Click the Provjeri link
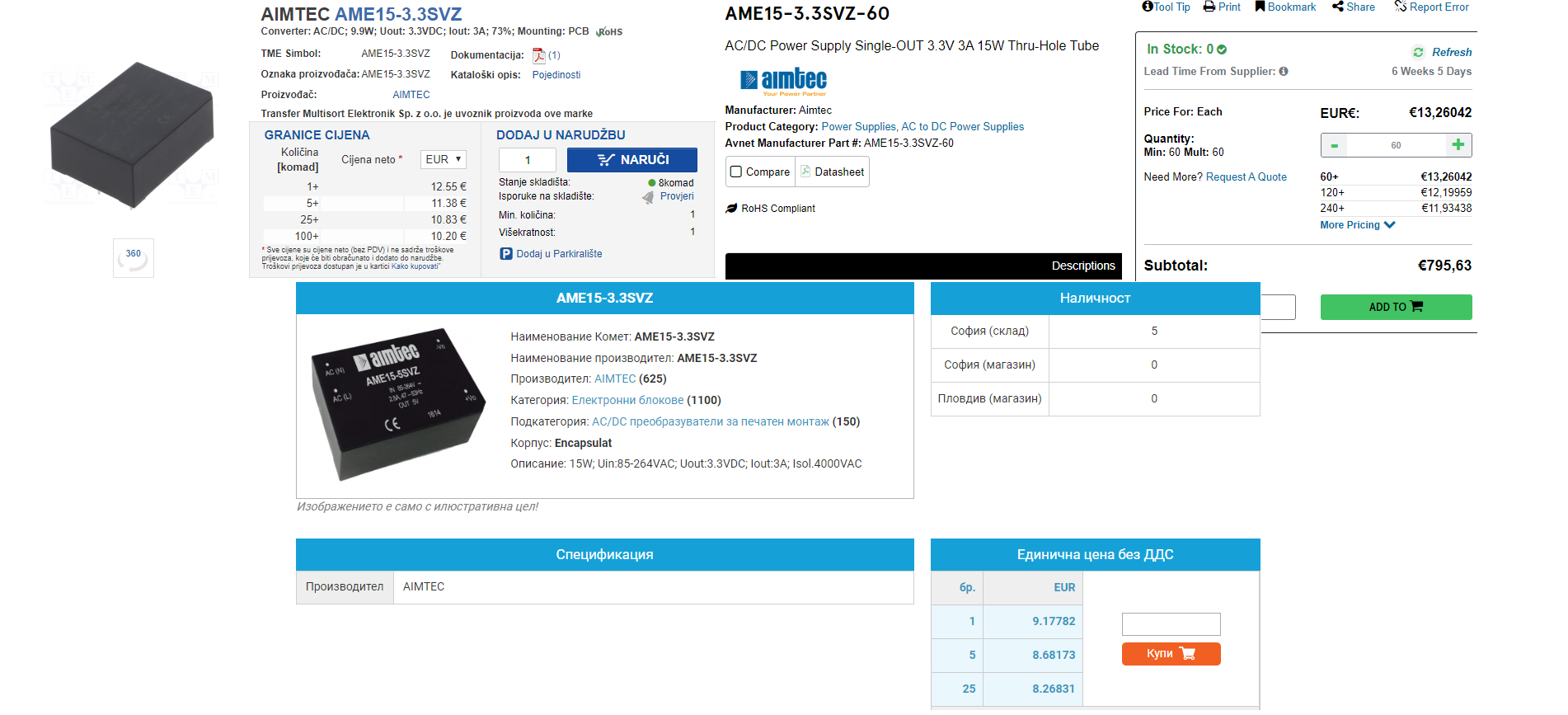 [677, 196]
